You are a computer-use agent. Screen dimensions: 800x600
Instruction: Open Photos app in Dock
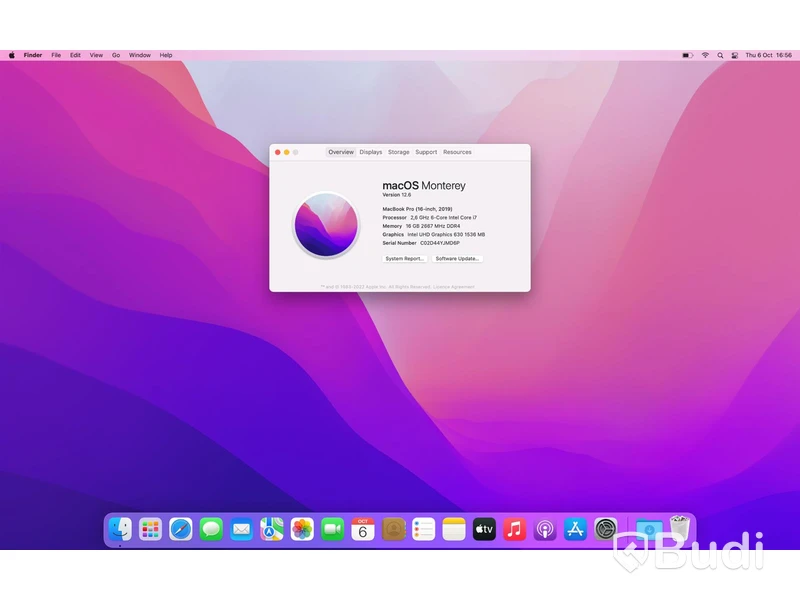coord(302,529)
